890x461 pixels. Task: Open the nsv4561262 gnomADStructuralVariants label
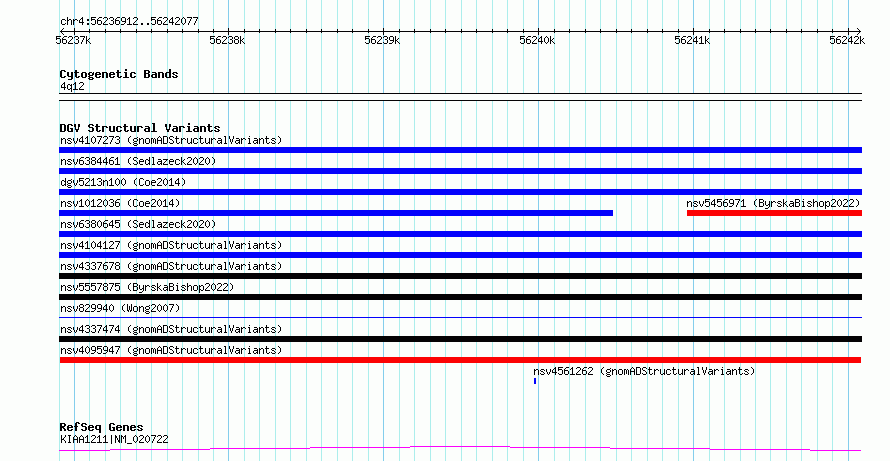644,371
